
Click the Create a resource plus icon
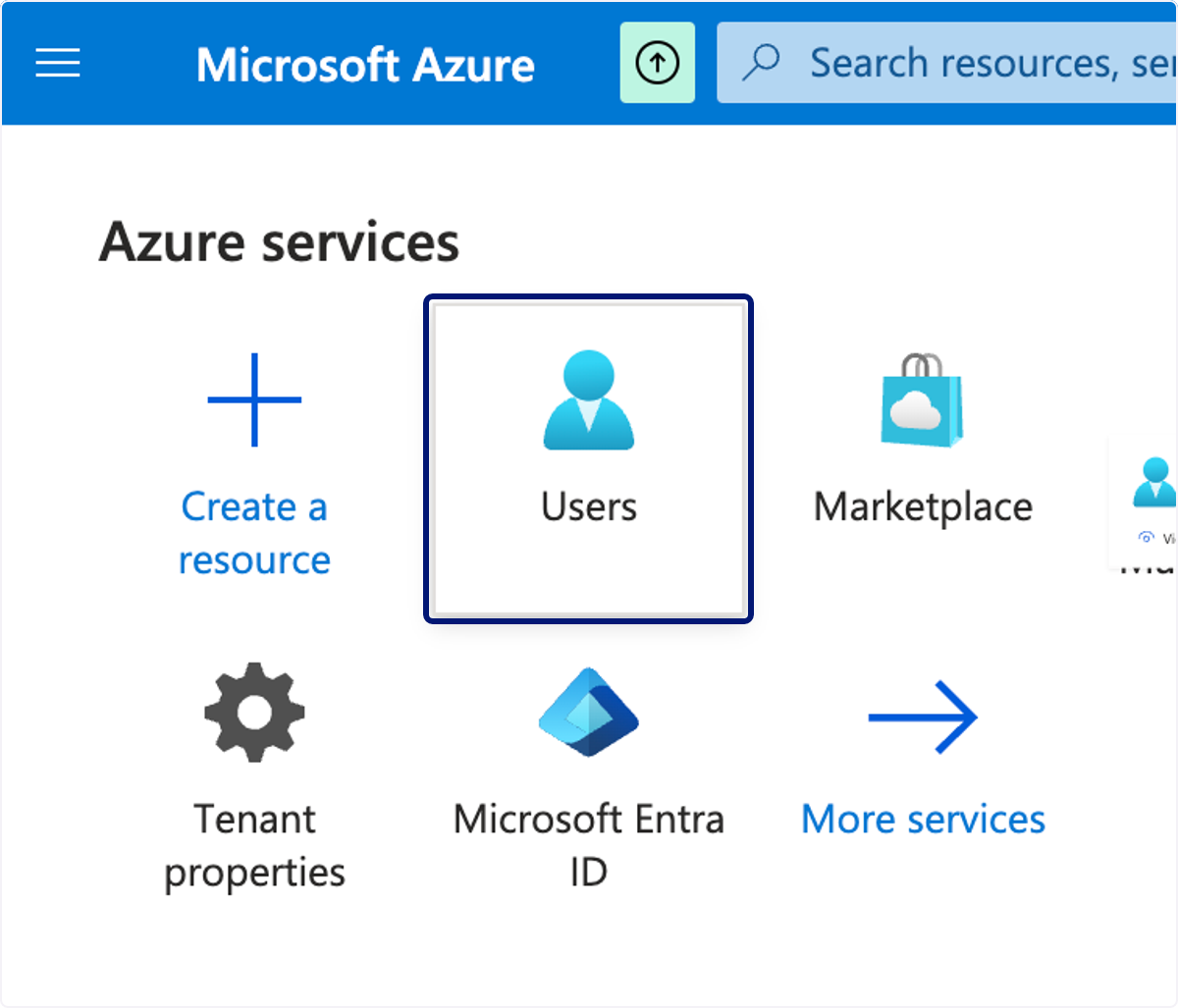[254, 399]
